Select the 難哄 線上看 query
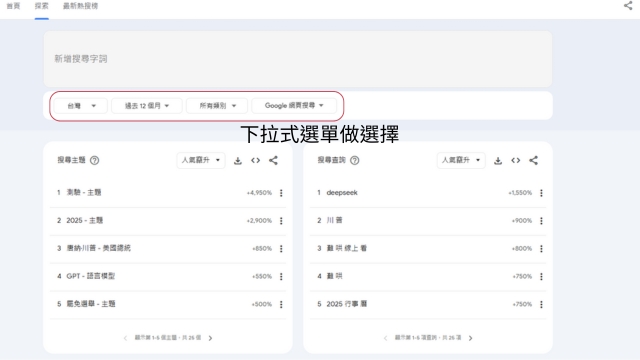The height and width of the screenshot is (360, 640). (347, 248)
